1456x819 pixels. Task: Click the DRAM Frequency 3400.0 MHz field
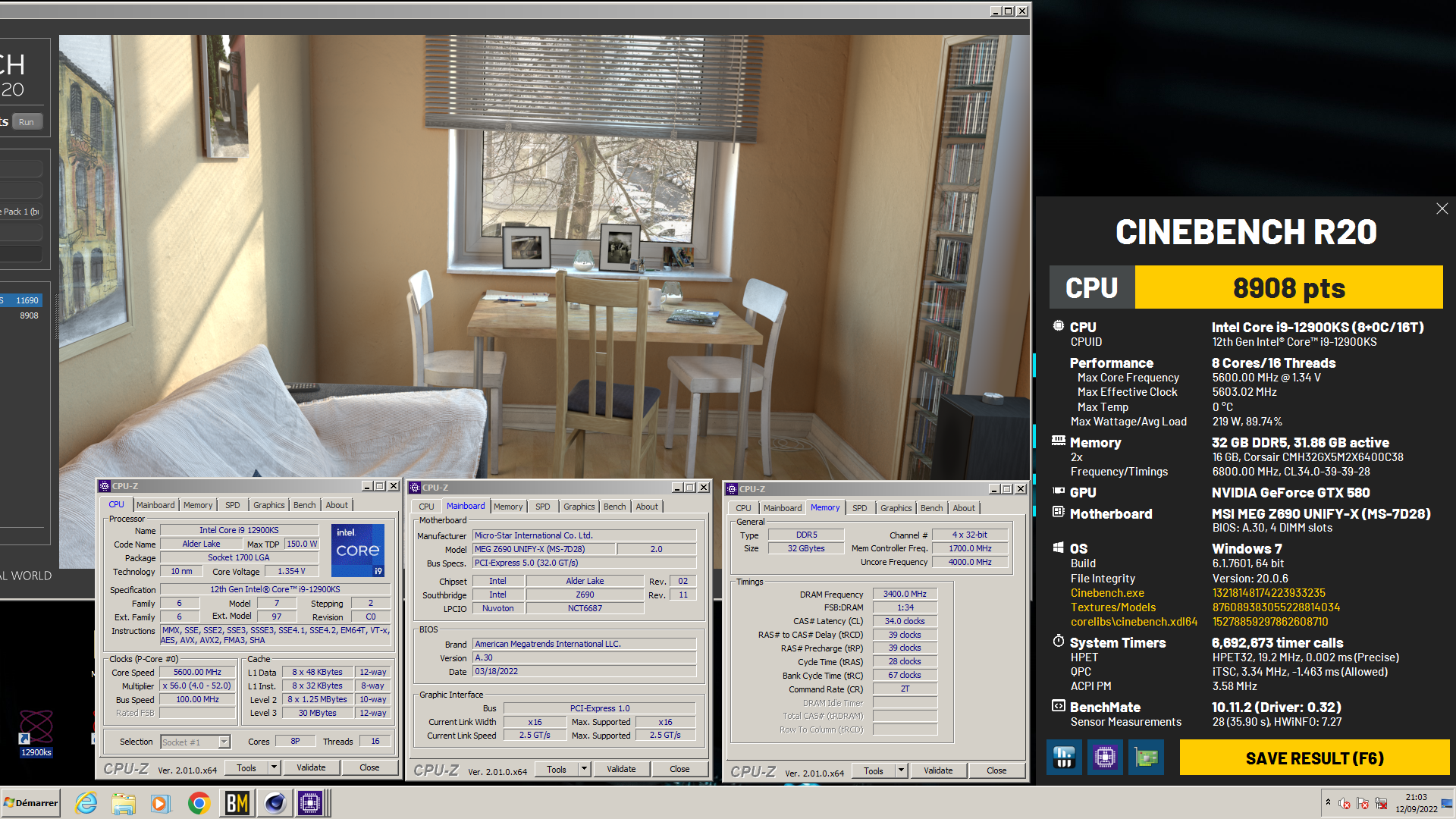pyautogui.click(x=905, y=594)
